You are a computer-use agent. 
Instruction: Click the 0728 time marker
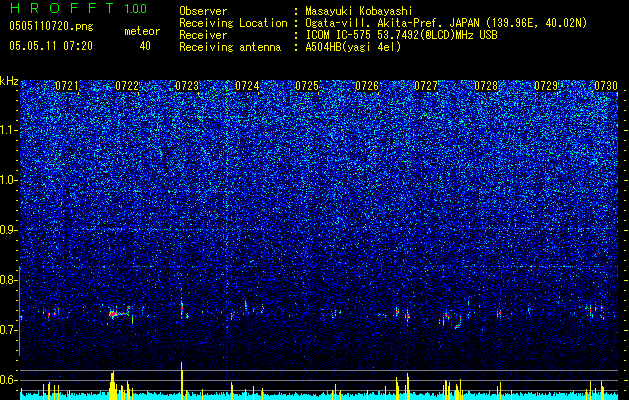[x=486, y=86]
